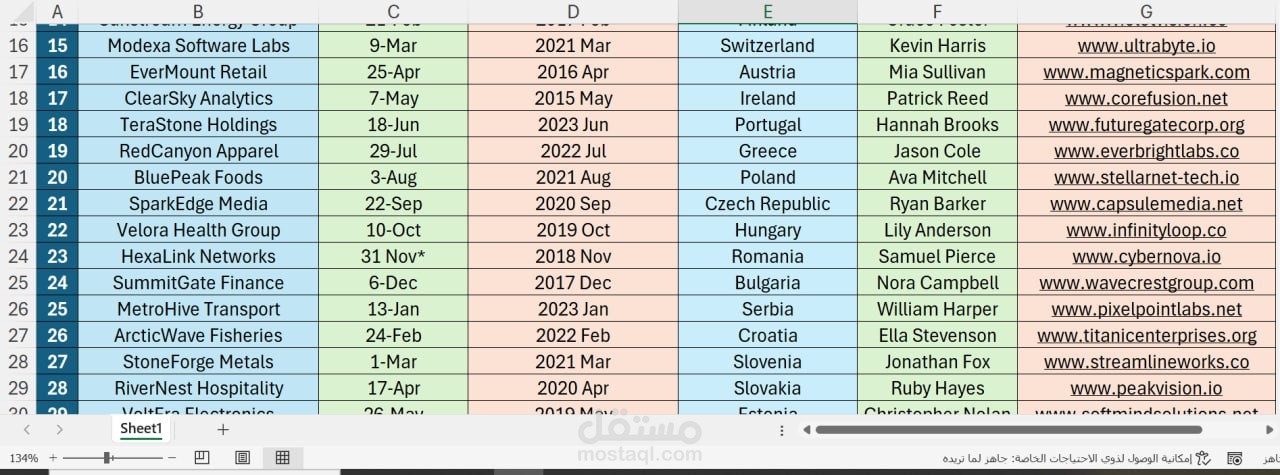Select row 22 header

pyautogui.click(x=18, y=204)
